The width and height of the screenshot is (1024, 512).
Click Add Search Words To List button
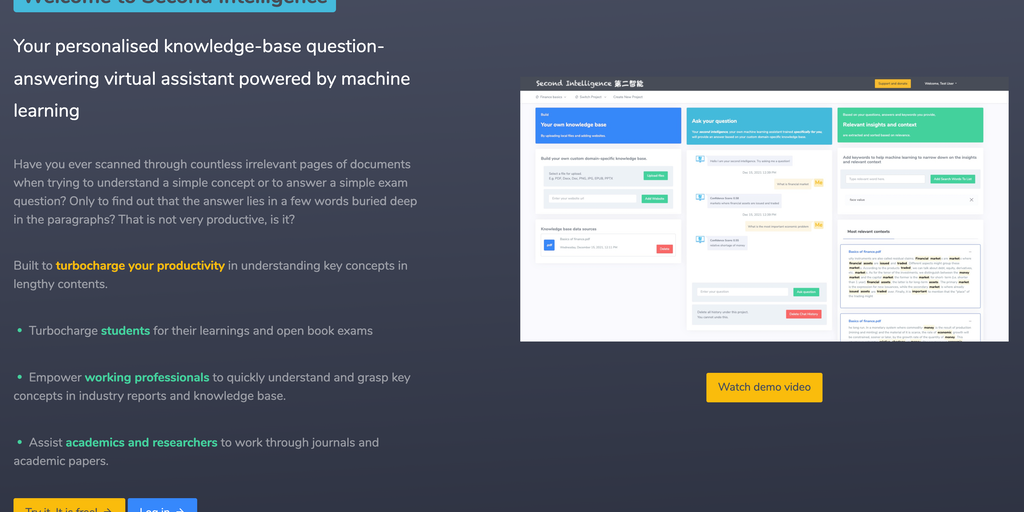(x=953, y=179)
